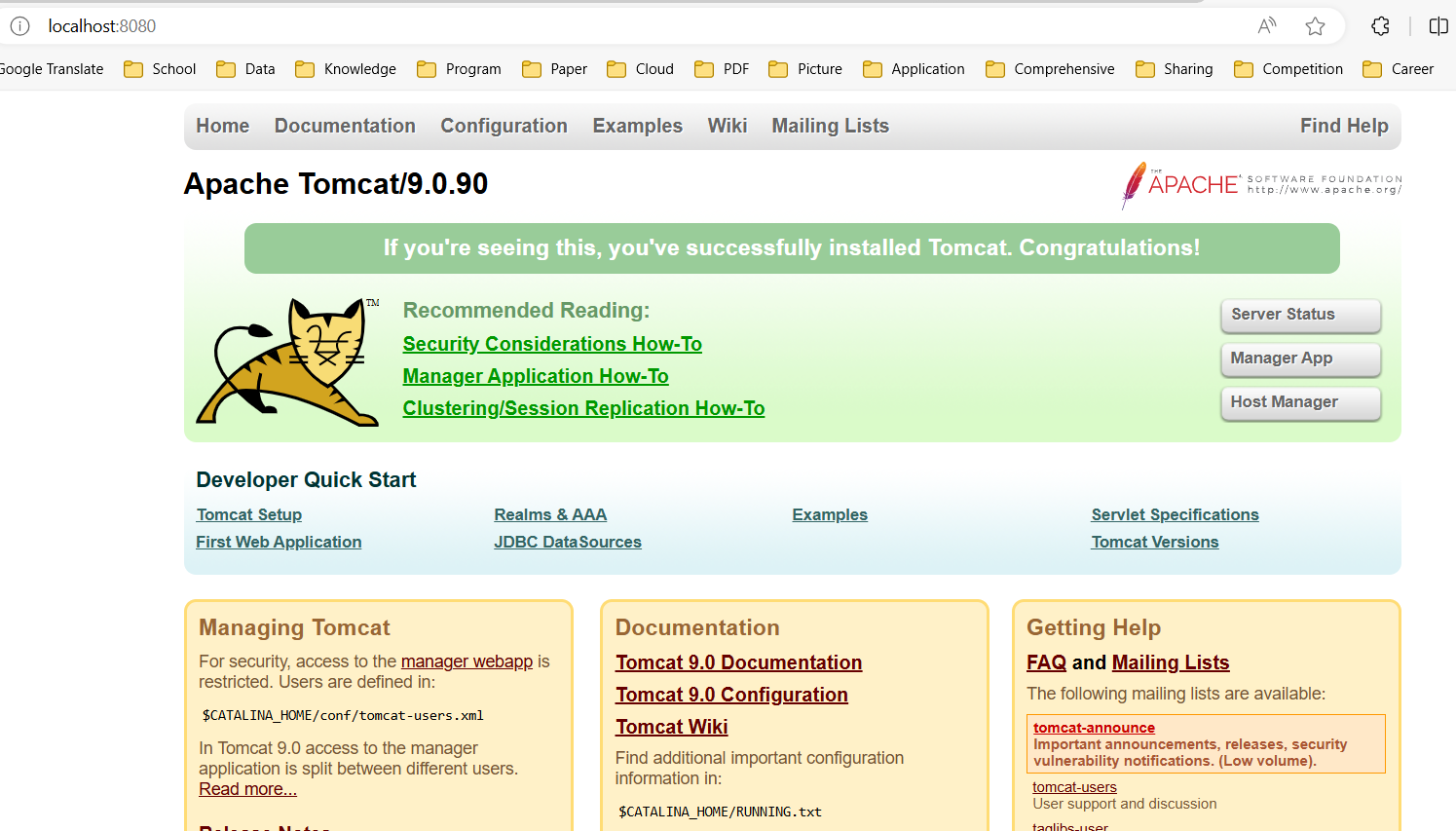Open the First Web Application link

[x=279, y=542]
